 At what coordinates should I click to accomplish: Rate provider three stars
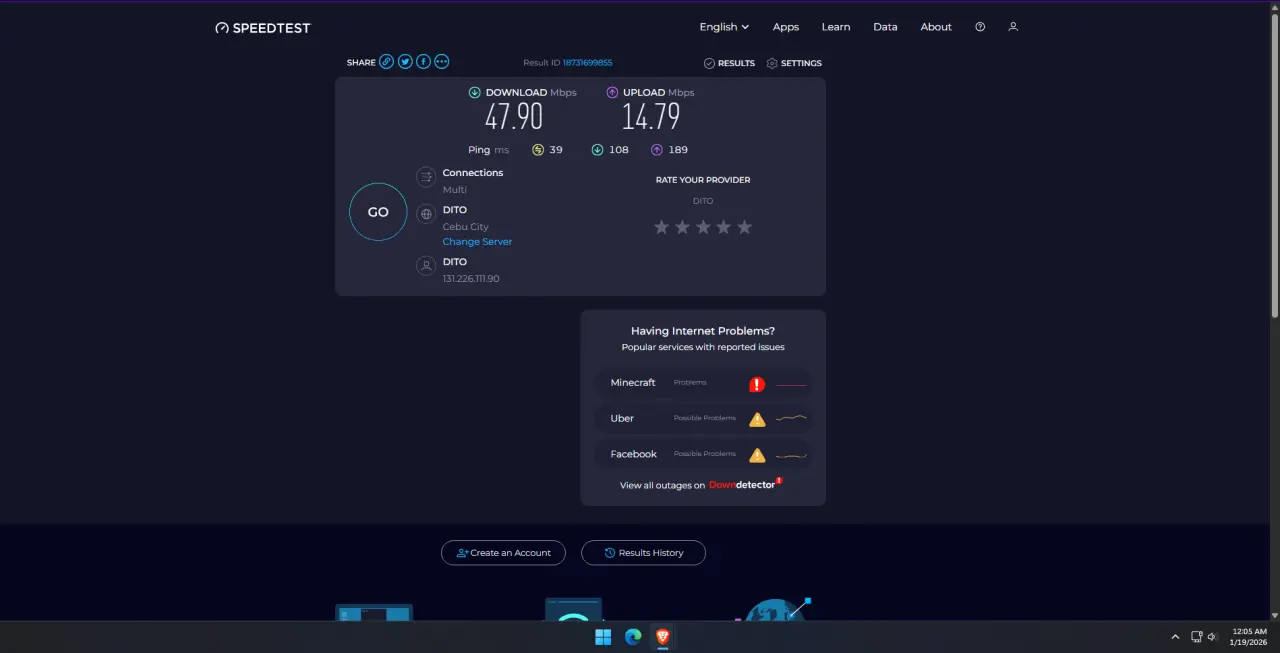pyautogui.click(x=703, y=227)
